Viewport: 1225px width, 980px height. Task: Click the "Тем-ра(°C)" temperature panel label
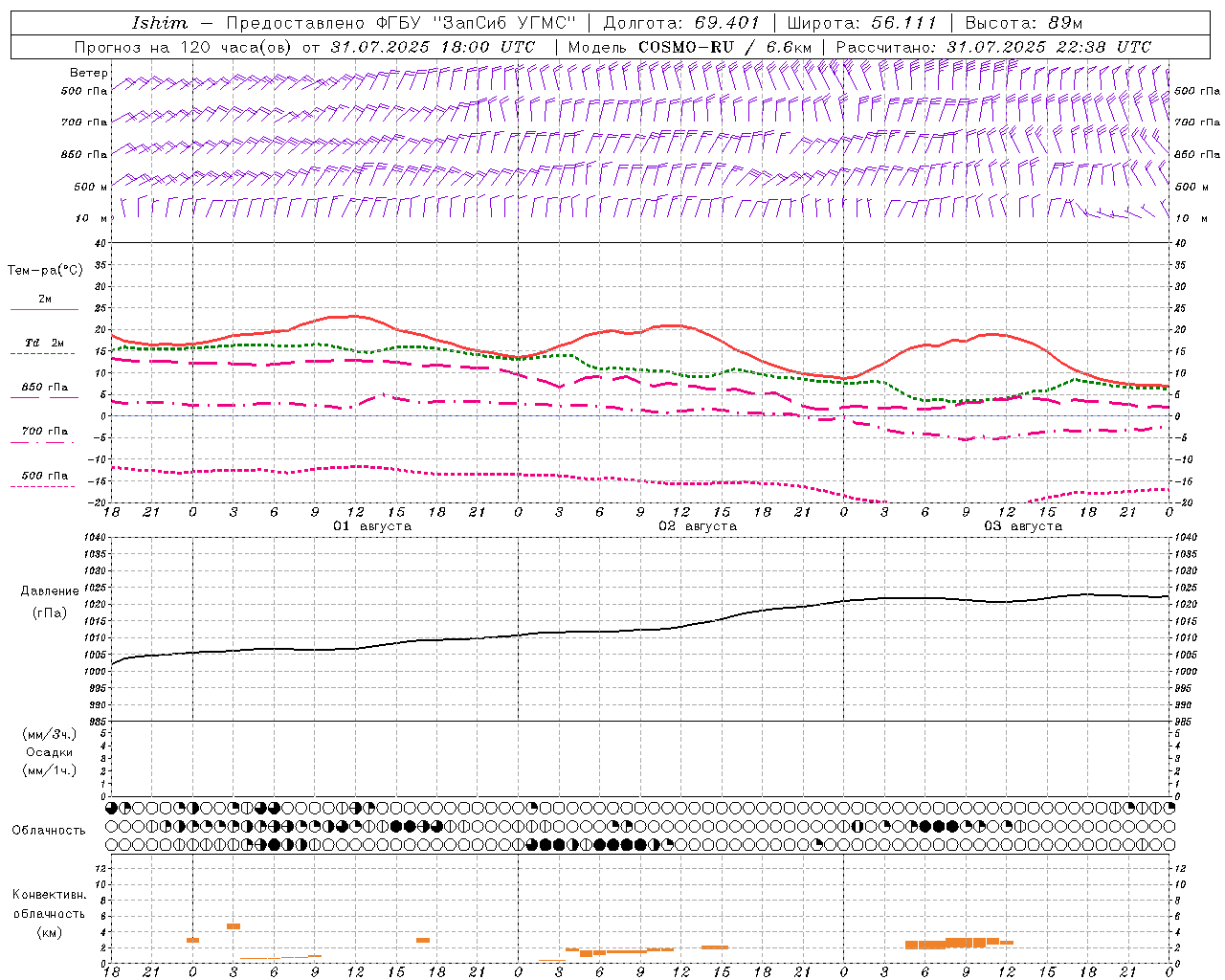(45, 270)
